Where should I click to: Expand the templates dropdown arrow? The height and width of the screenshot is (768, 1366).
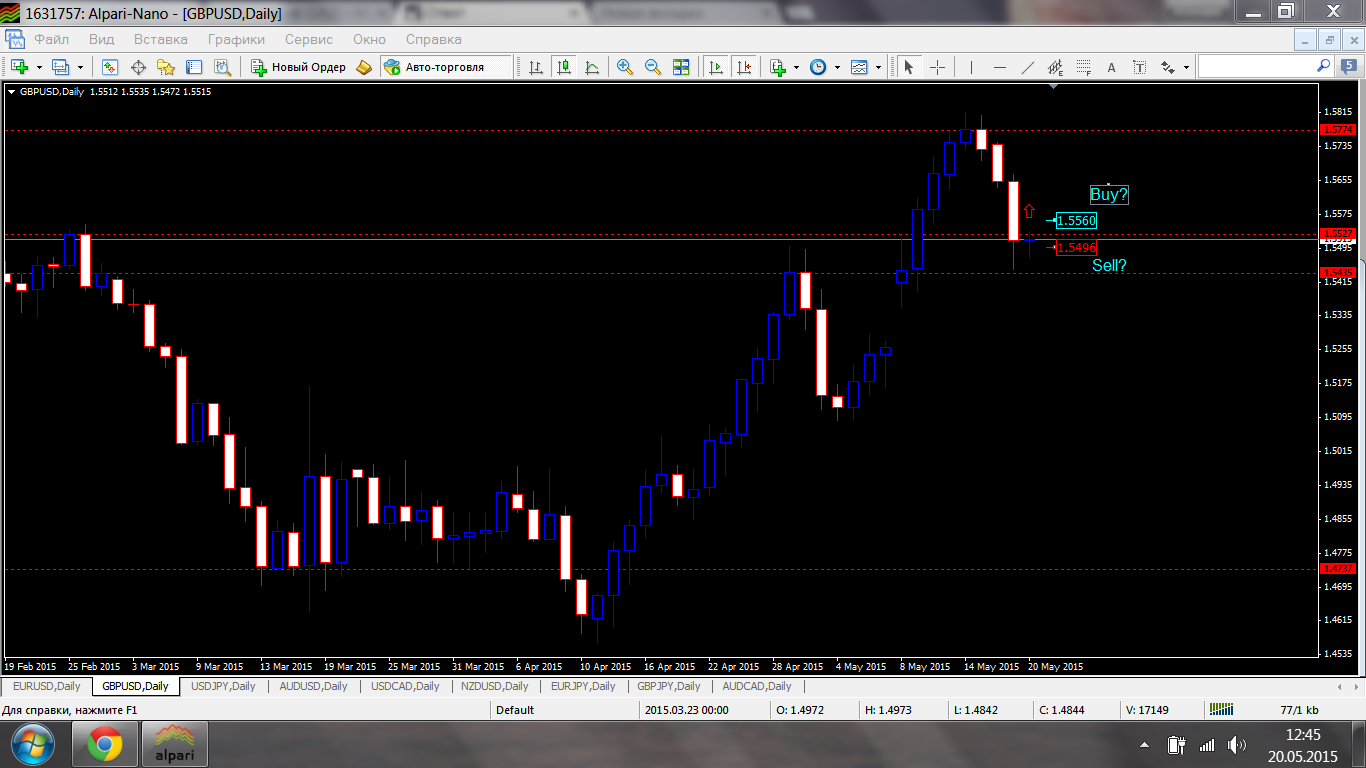click(878, 67)
